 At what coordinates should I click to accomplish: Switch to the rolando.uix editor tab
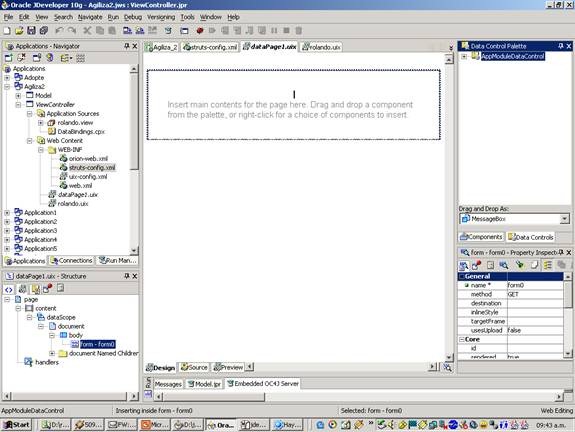pyautogui.click(x=321, y=47)
